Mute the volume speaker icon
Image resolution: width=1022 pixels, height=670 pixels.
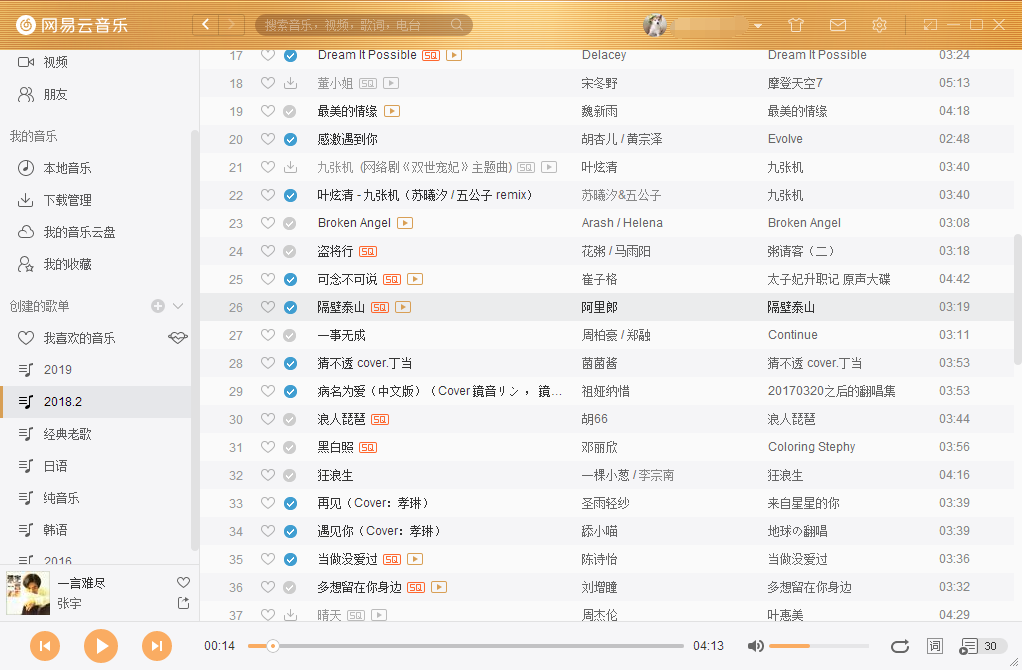[755, 646]
